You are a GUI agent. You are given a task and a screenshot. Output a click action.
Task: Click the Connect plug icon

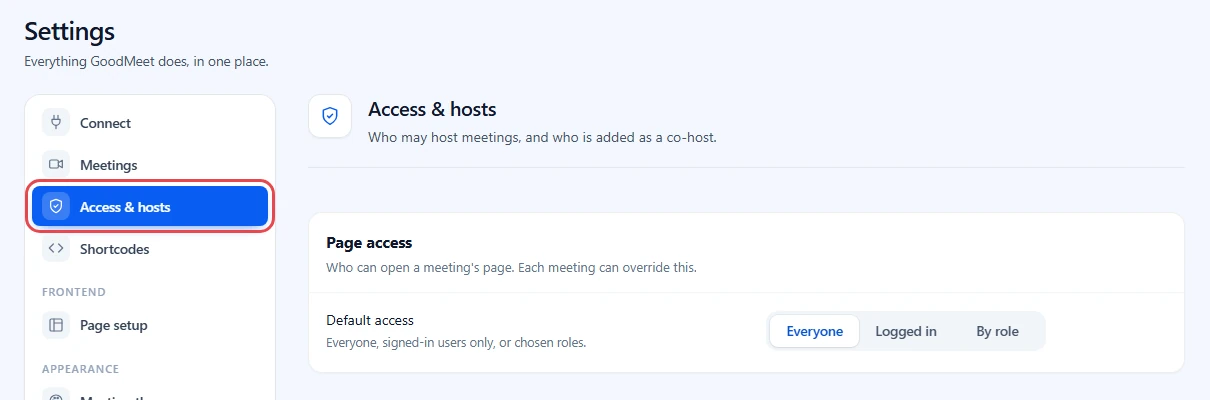click(56, 123)
